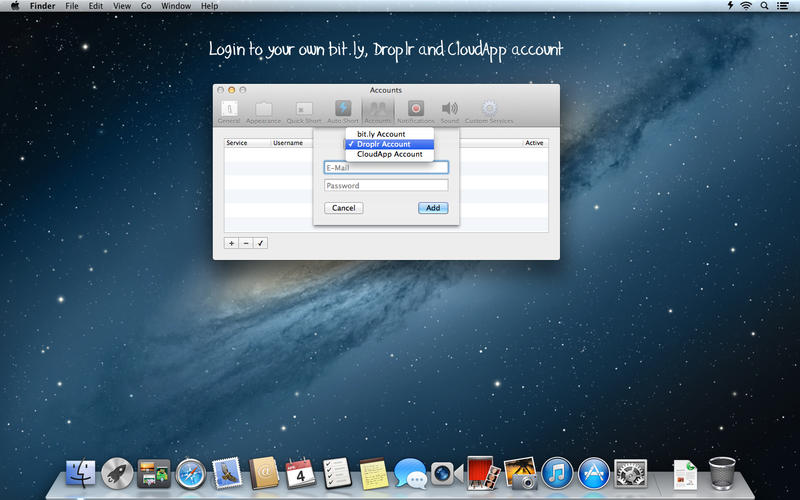
Task: Open the Notifications preferences tab
Action: [415, 112]
